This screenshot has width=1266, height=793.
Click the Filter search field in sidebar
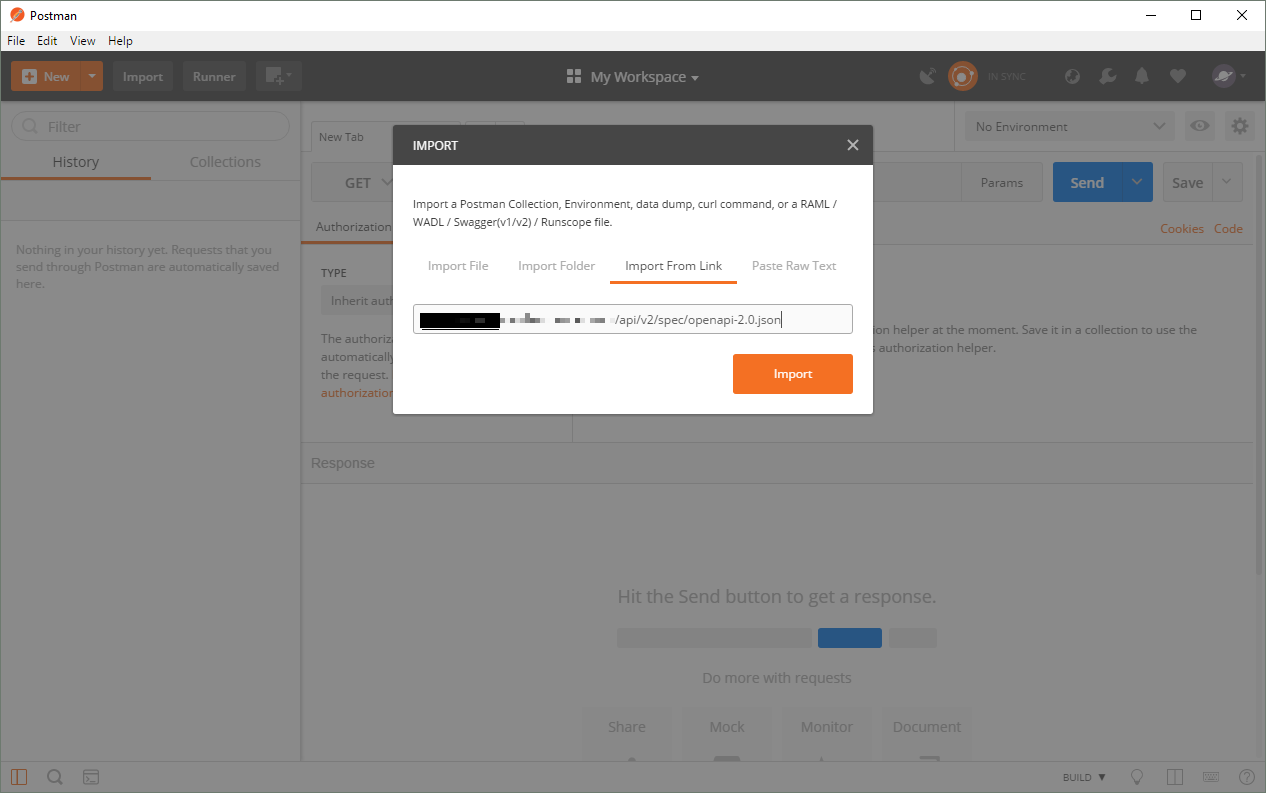point(150,127)
